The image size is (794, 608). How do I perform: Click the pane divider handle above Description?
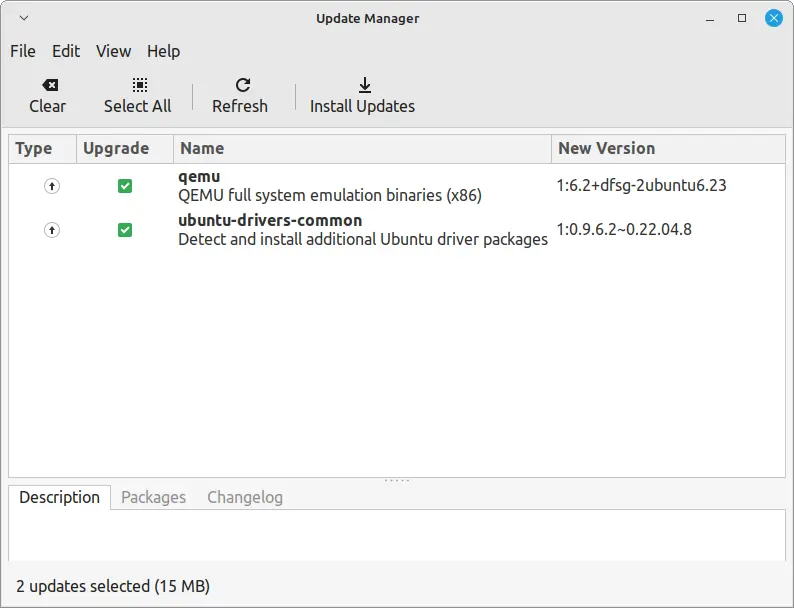pos(397,481)
